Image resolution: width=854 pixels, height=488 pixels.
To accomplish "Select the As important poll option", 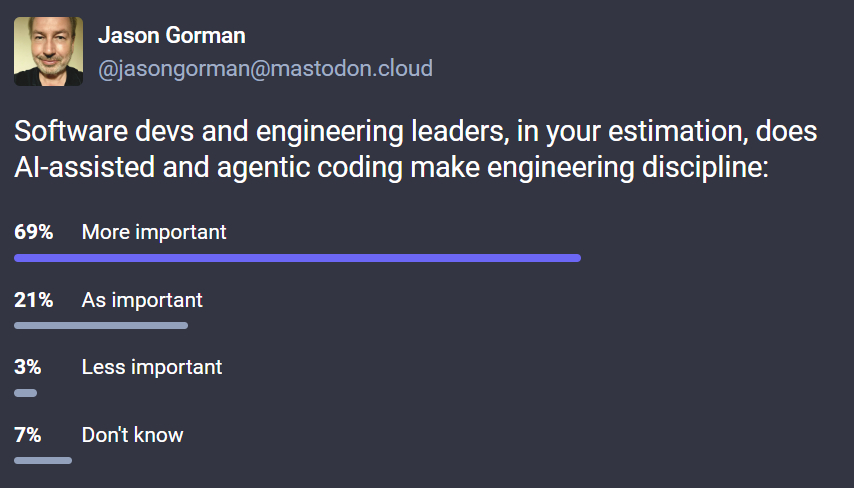I will [142, 300].
